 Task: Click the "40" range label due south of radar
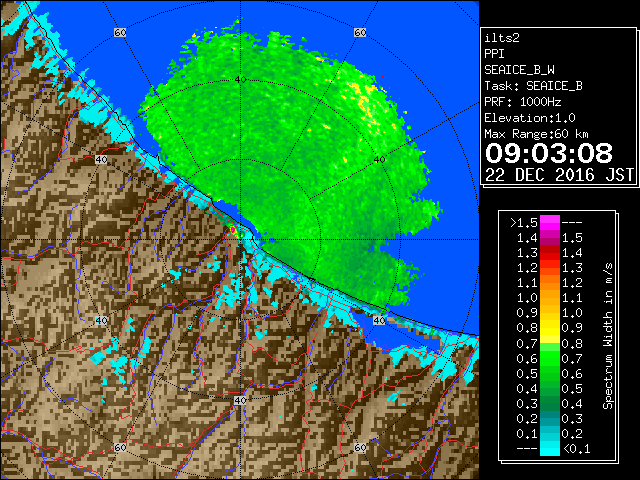[x=240, y=400]
